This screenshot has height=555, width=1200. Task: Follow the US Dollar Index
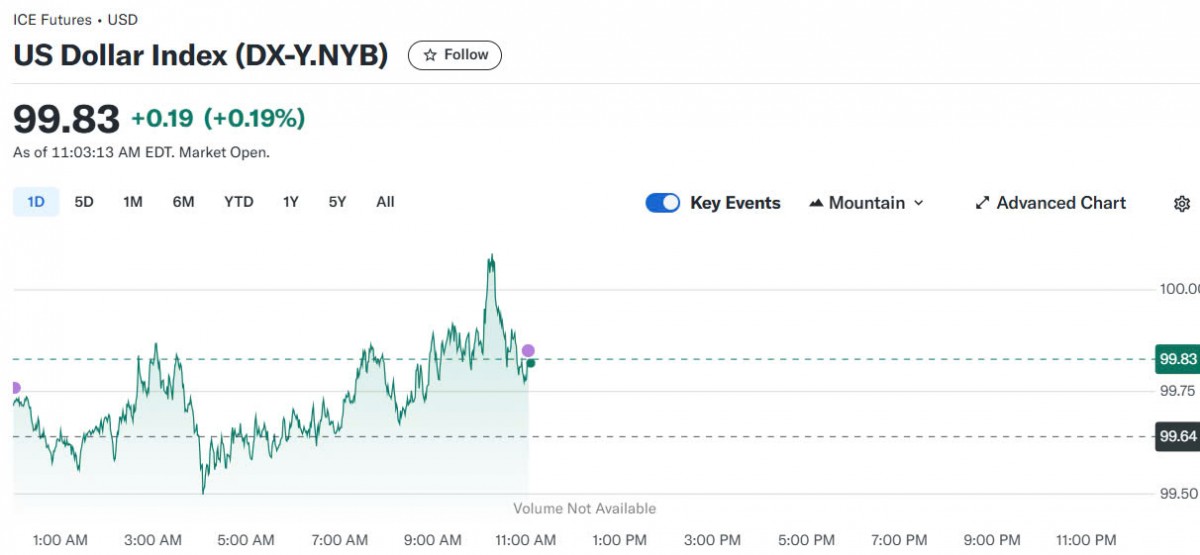tap(455, 55)
